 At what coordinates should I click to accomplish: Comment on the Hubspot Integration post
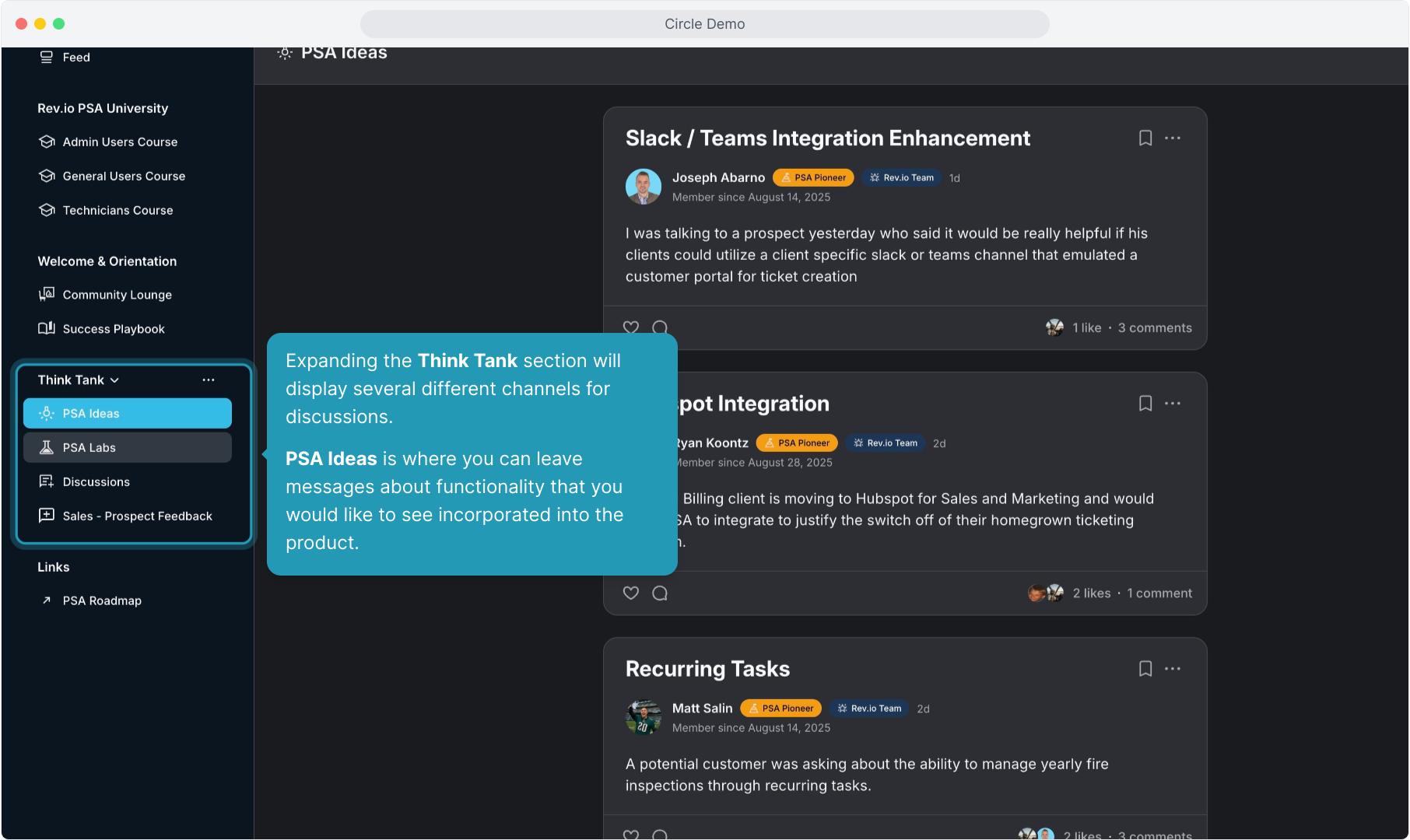coord(660,593)
